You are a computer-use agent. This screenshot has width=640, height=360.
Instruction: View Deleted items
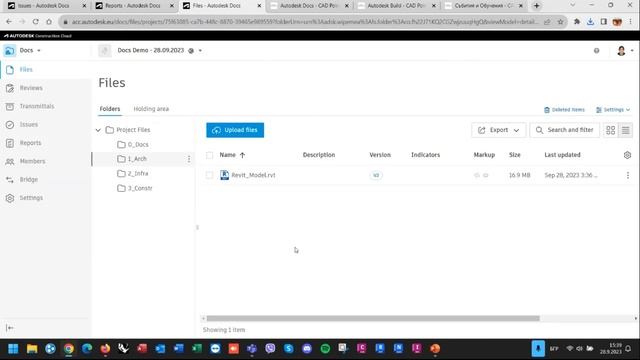coord(564,110)
